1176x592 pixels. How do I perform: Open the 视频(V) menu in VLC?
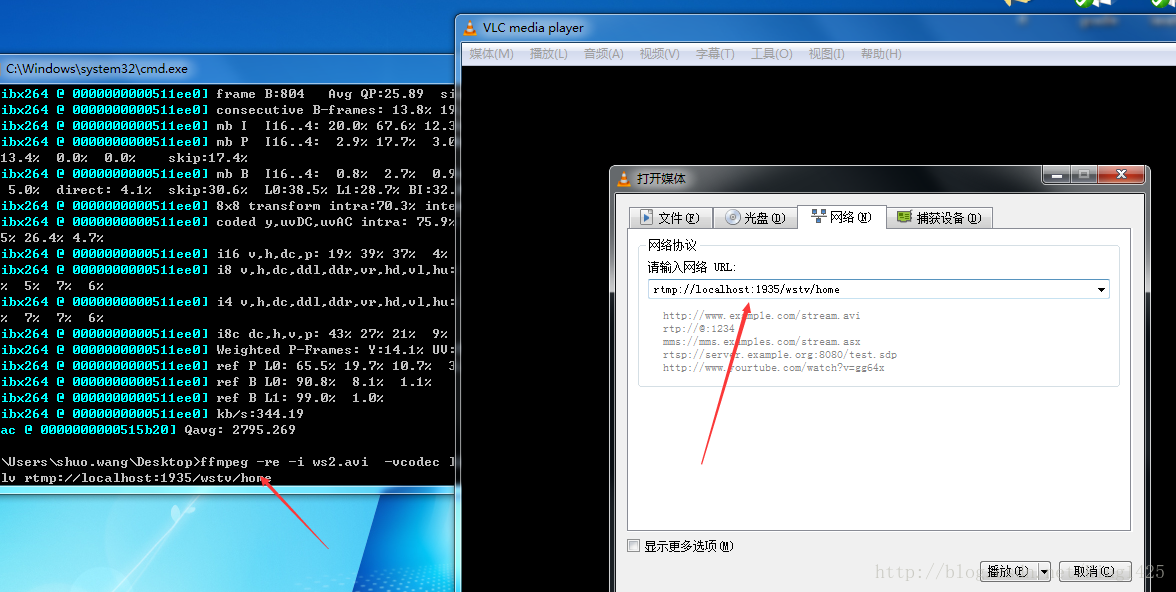tap(659, 53)
